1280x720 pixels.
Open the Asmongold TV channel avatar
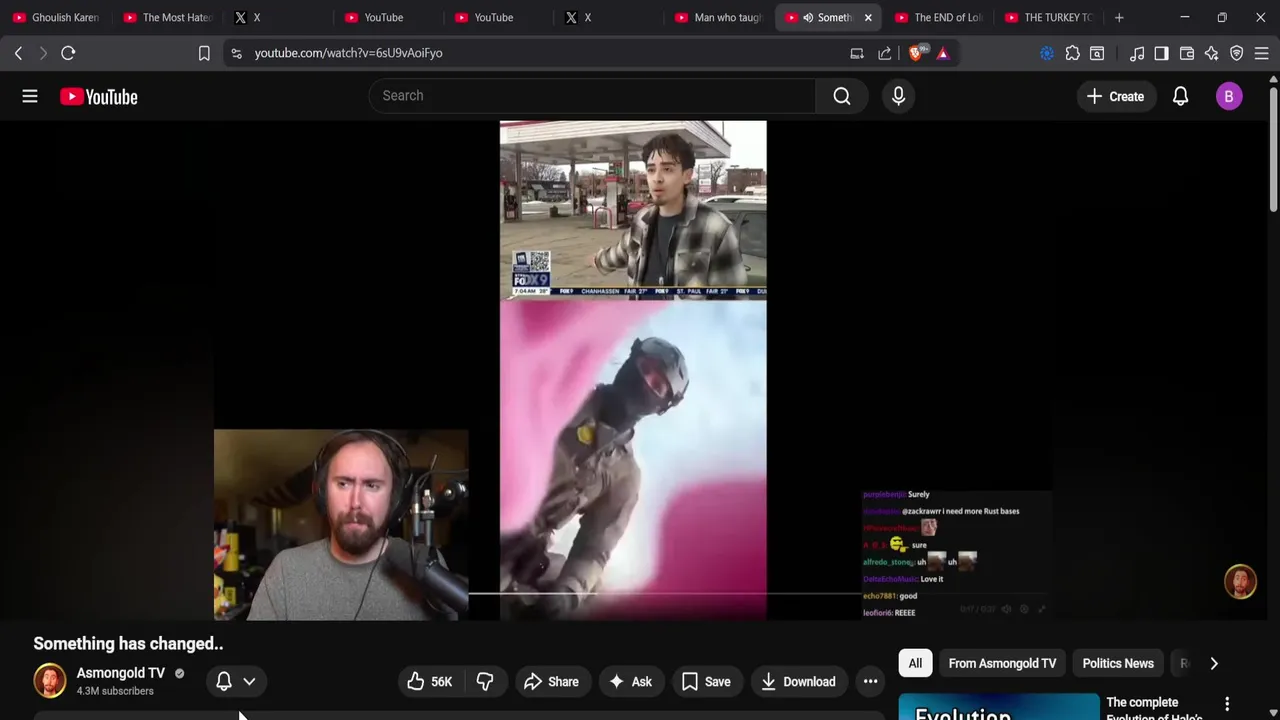tap(50, 681)
